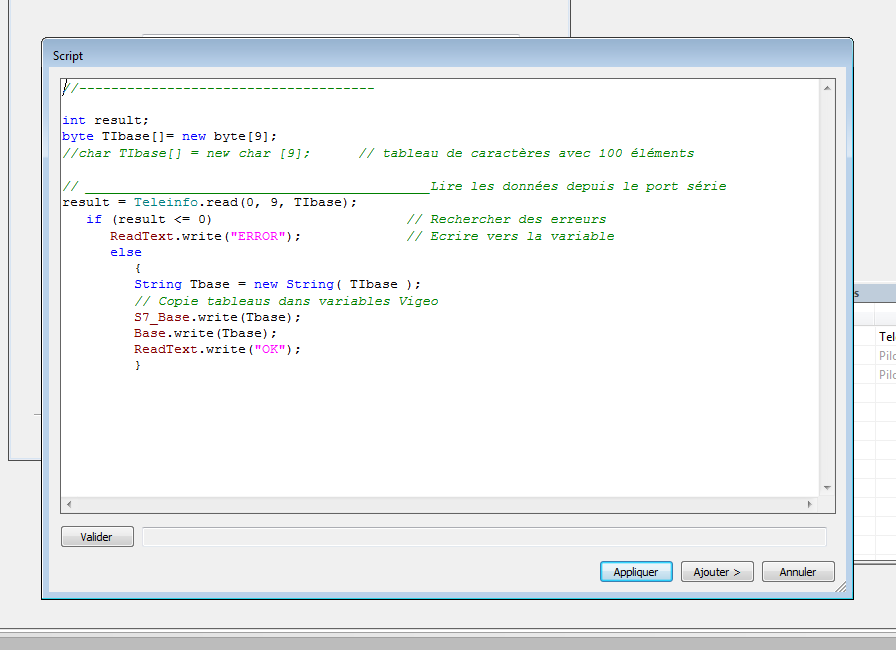Click the "ERROR" string in ReadText.write
The width and height of the screenshot is (896, 650).
click(260, 236)
